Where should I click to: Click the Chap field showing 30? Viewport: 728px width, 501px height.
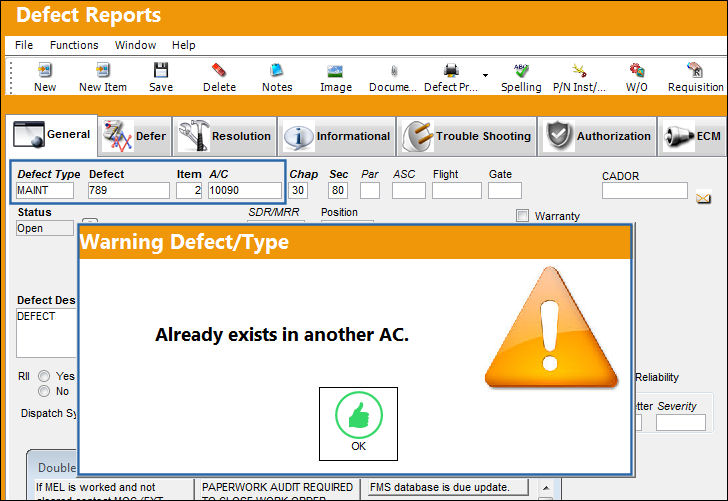[x=298, y=190]
